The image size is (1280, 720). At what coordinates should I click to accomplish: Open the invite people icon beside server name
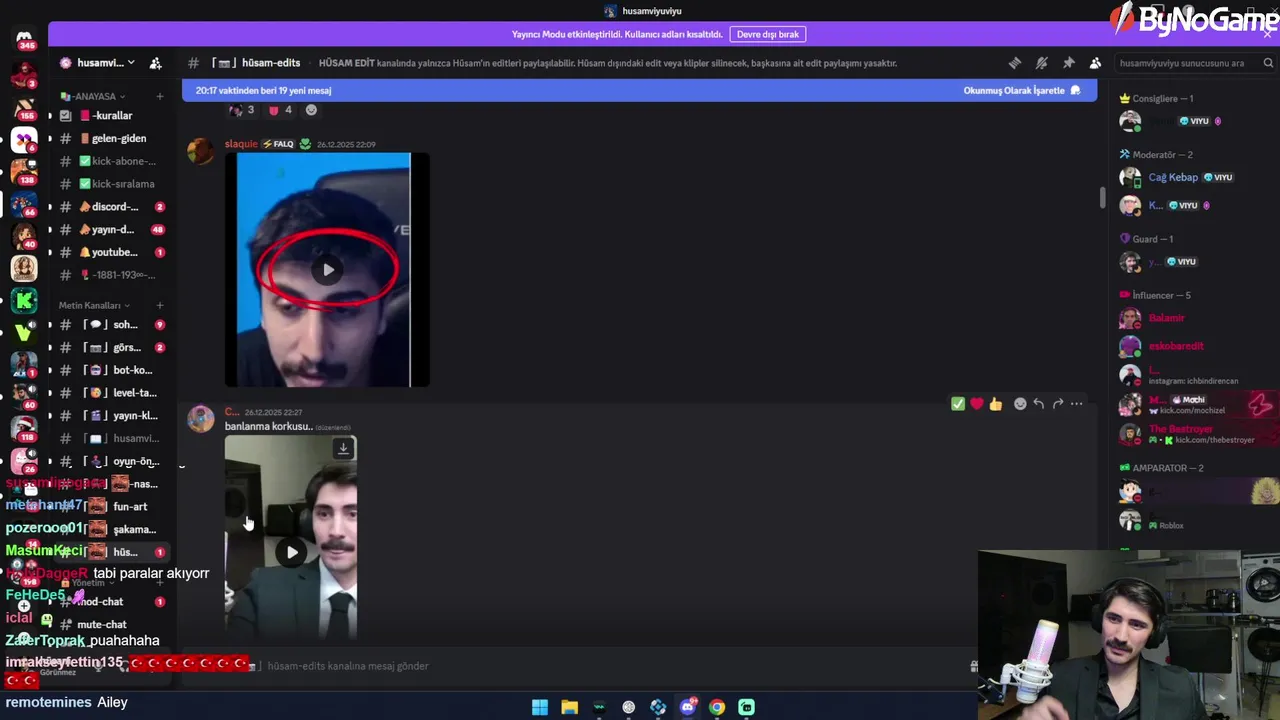[x=156, y=63]
